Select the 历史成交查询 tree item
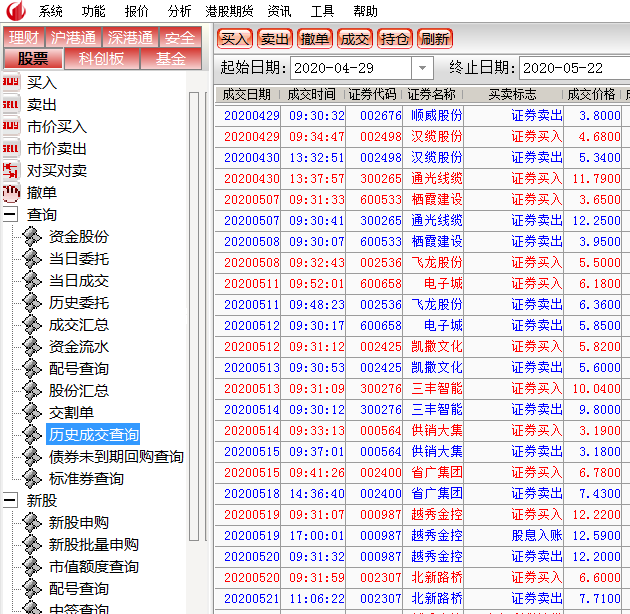This screenshot has height=614, width=630. 93,434
